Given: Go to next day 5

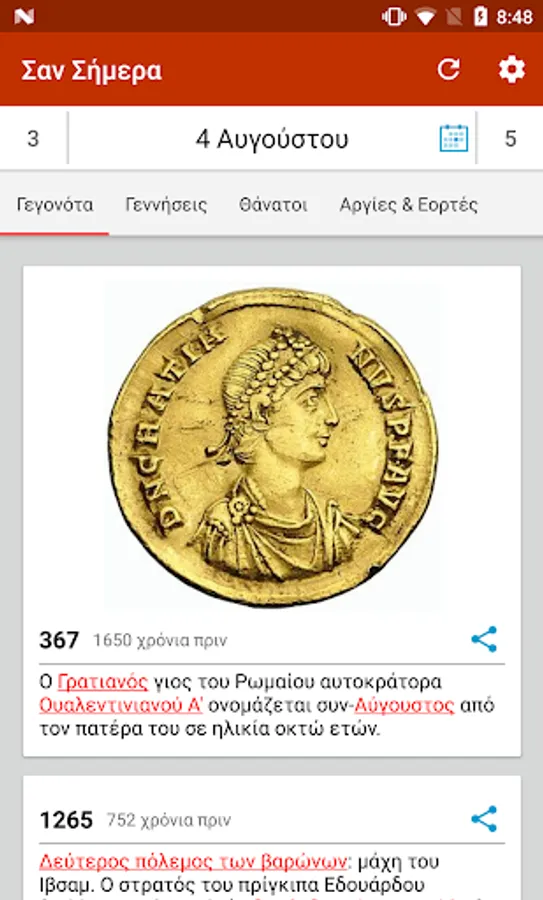Looking at the screenshot, I should pos(510,138).
